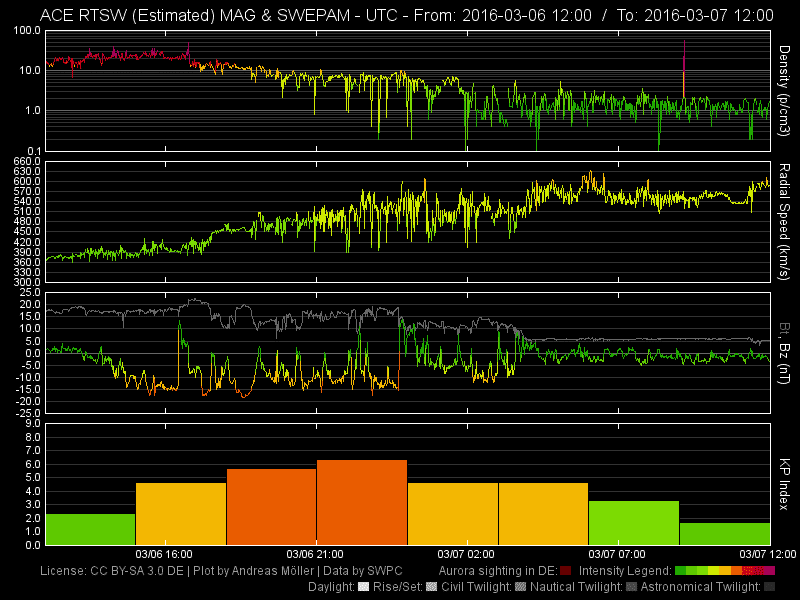Click the Aurora sighting in DE swatch
The image size is (800, 600).
566,571
